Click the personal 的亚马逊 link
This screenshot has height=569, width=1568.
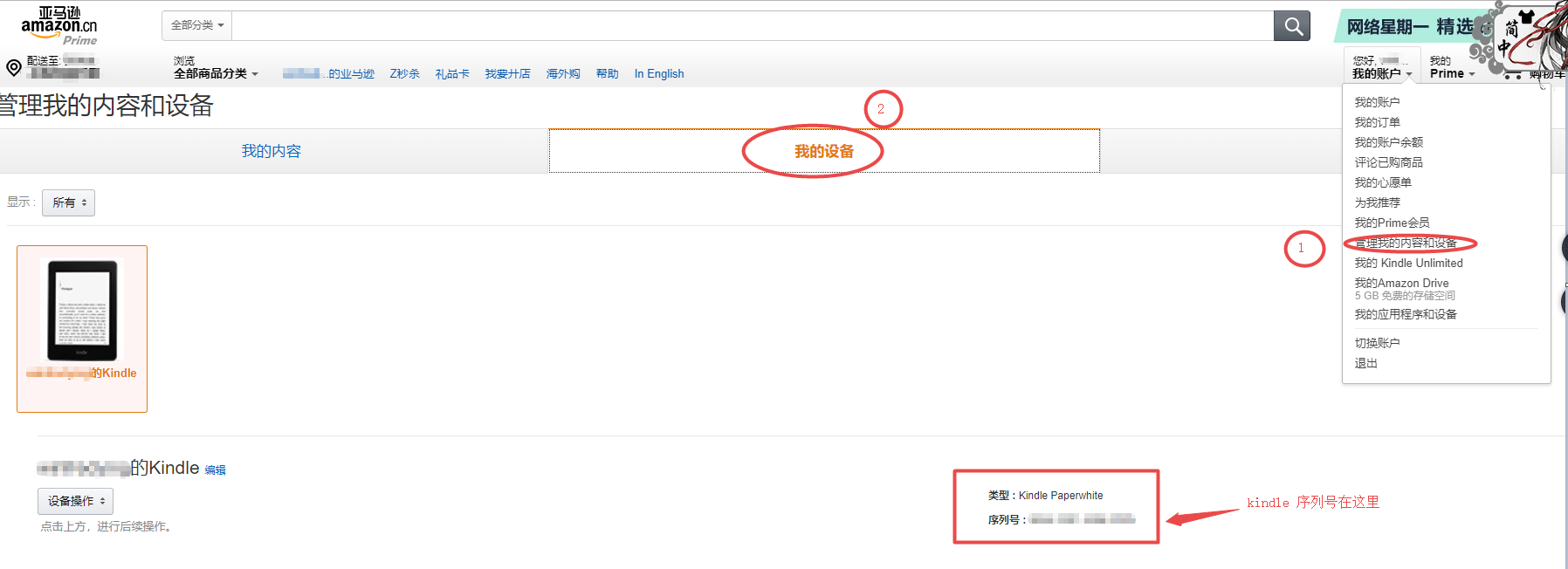pyautogui.click(x=328, y=74)
